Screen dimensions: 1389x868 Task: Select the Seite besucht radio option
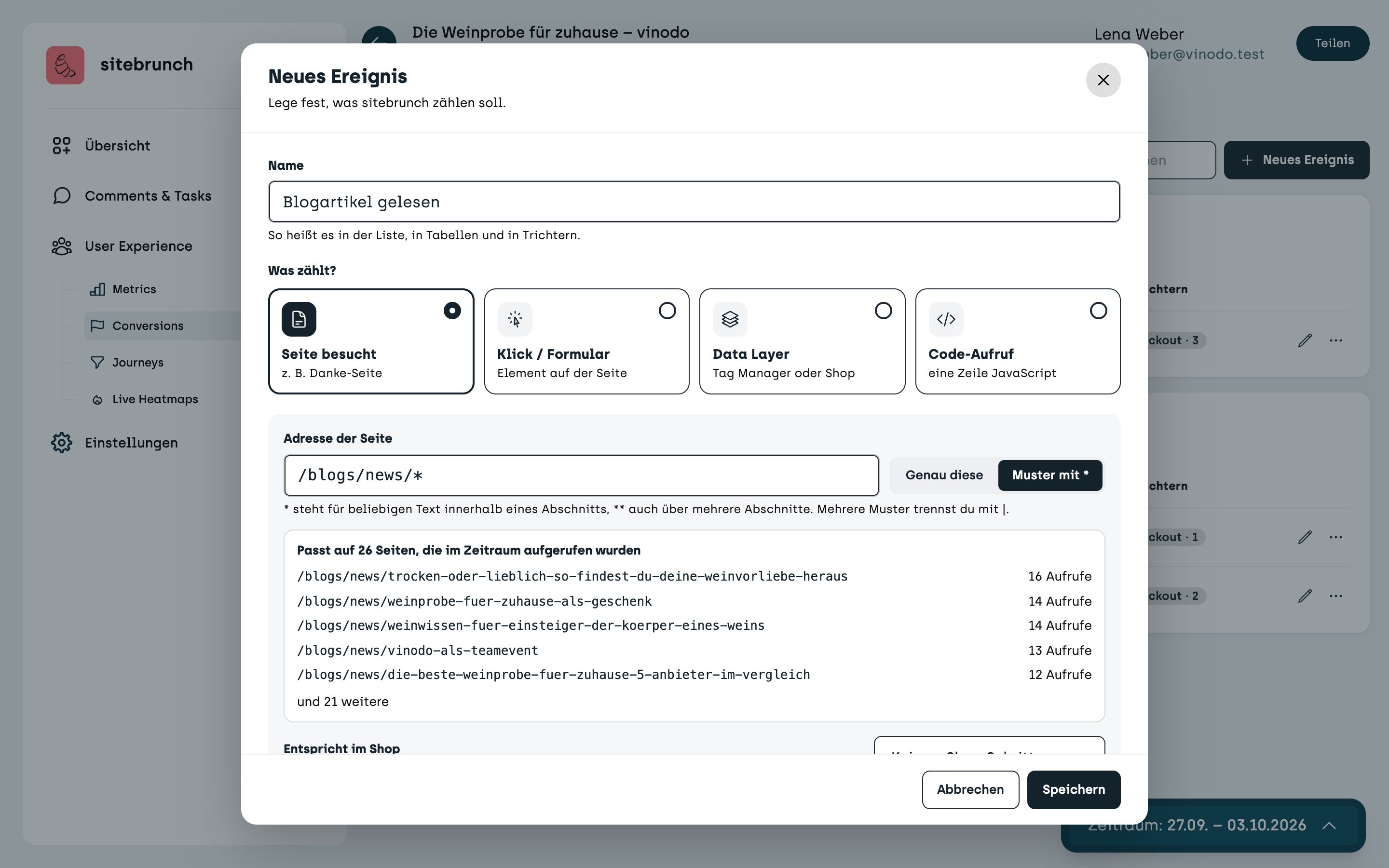452,311
